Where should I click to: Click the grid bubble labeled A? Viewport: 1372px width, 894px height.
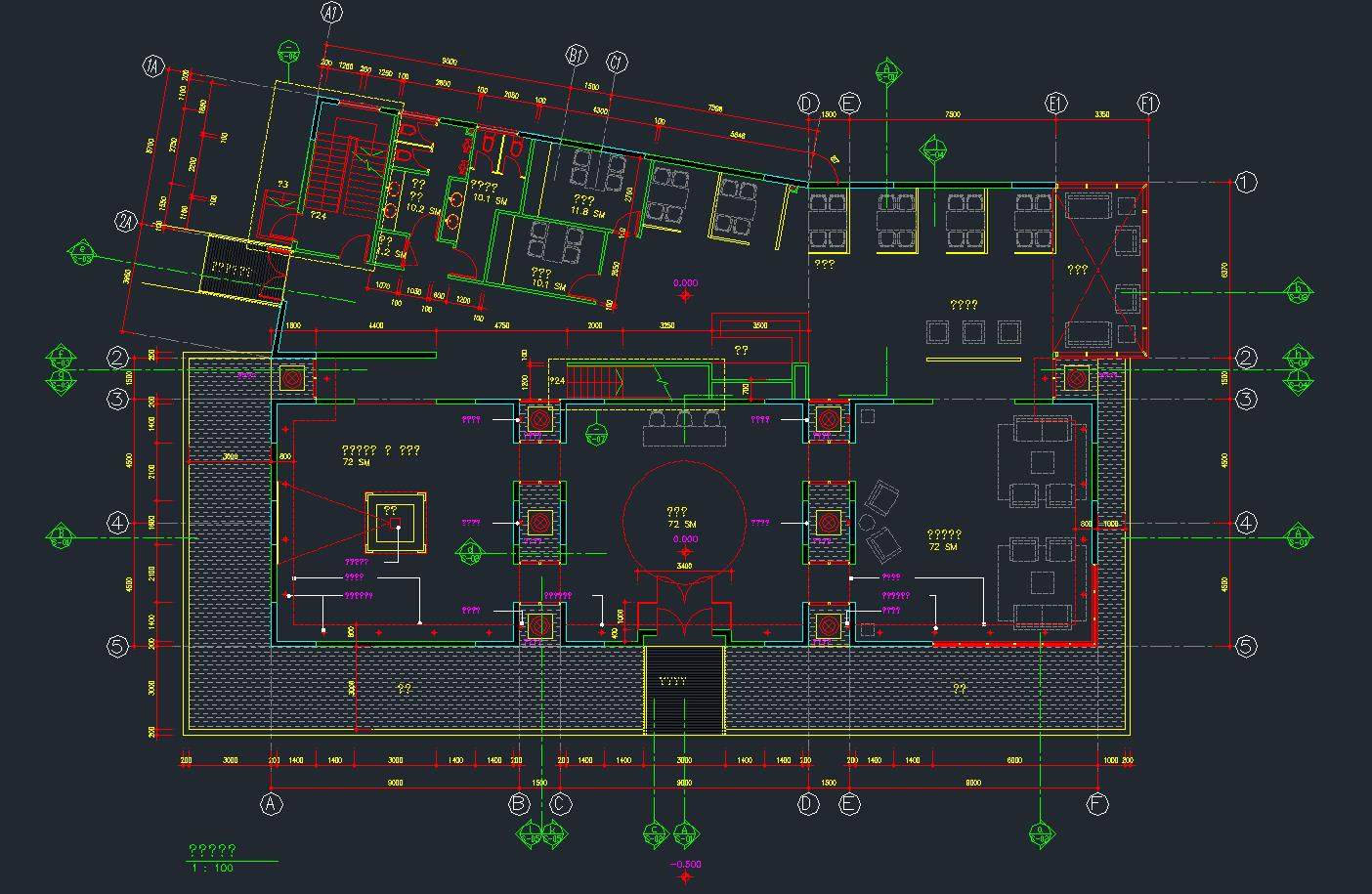[x=271, y=804]
